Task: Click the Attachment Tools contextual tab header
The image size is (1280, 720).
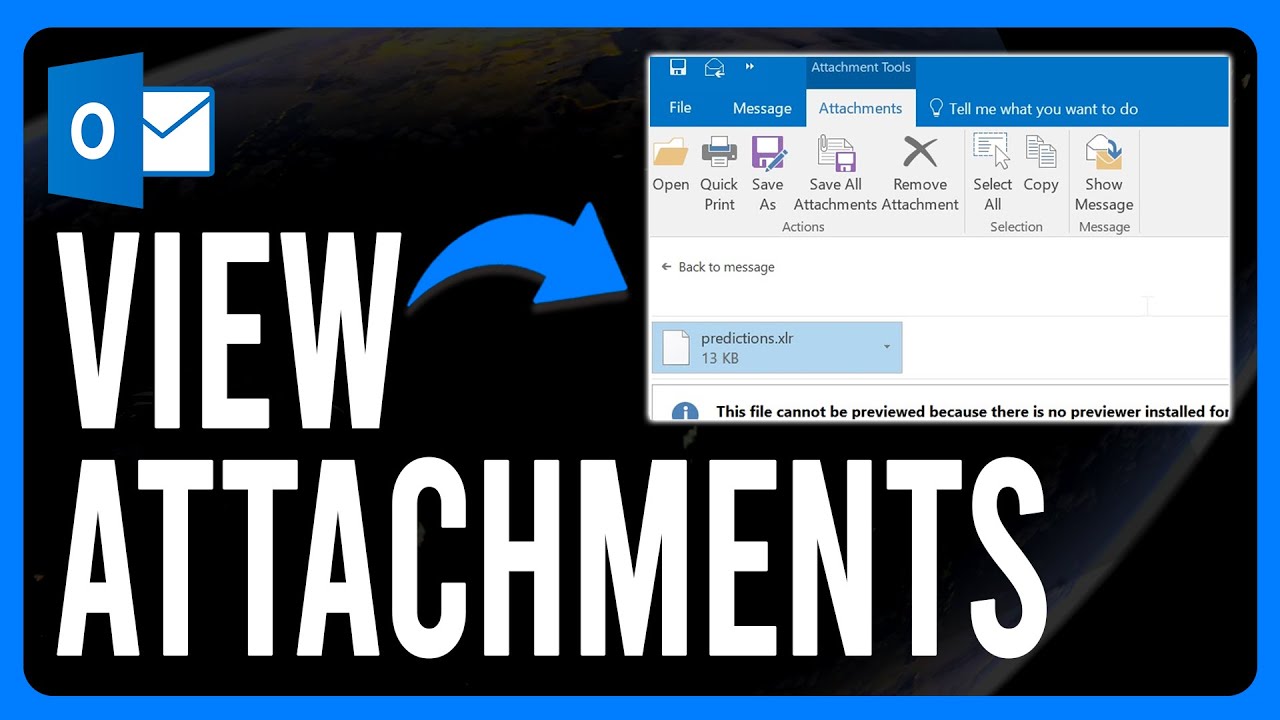Action: tap(861, 68)
